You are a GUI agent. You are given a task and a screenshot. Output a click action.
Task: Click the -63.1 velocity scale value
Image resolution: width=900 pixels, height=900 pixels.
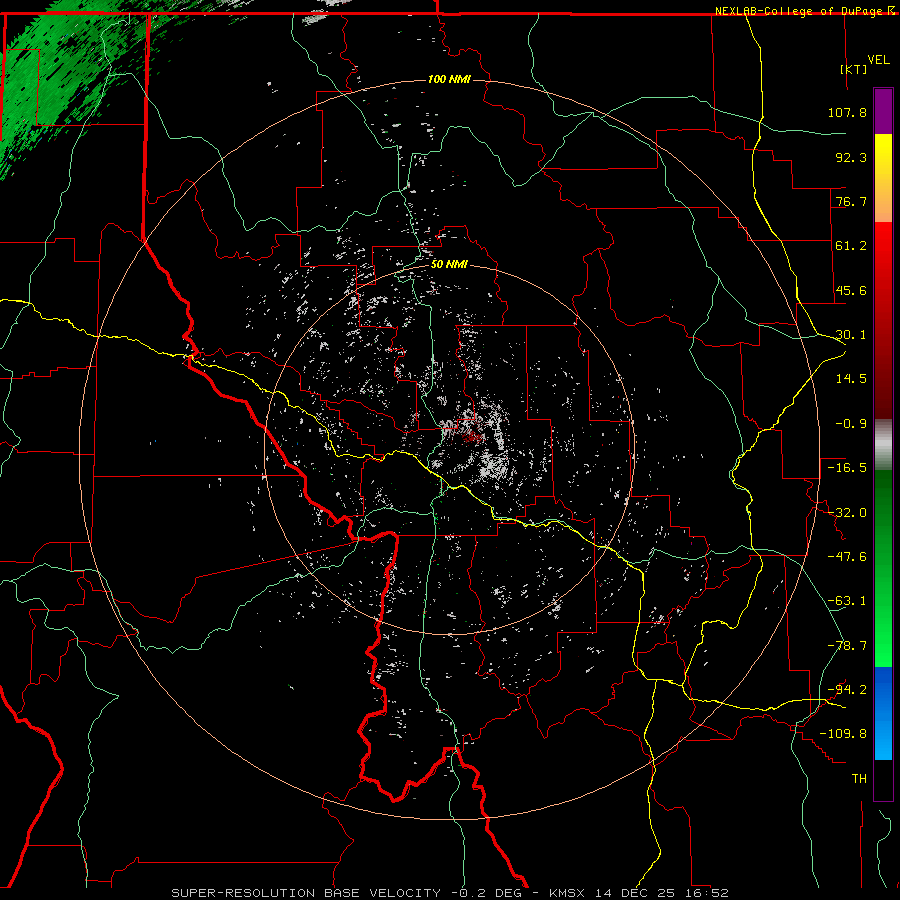(x=847, y=601)
